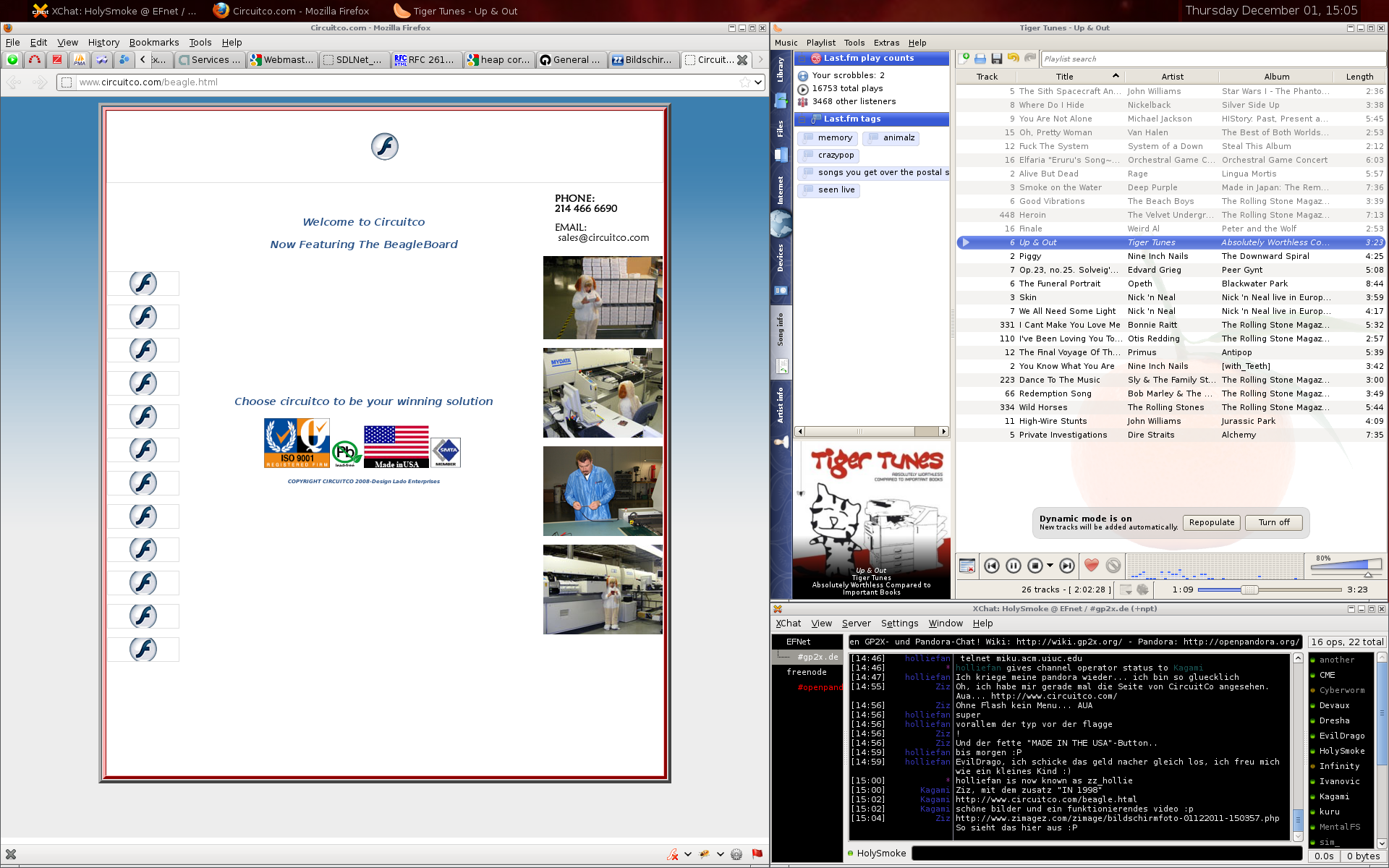1389x868 pixels.
Task: Skip to previous track
Action: [x=992, y=566]
